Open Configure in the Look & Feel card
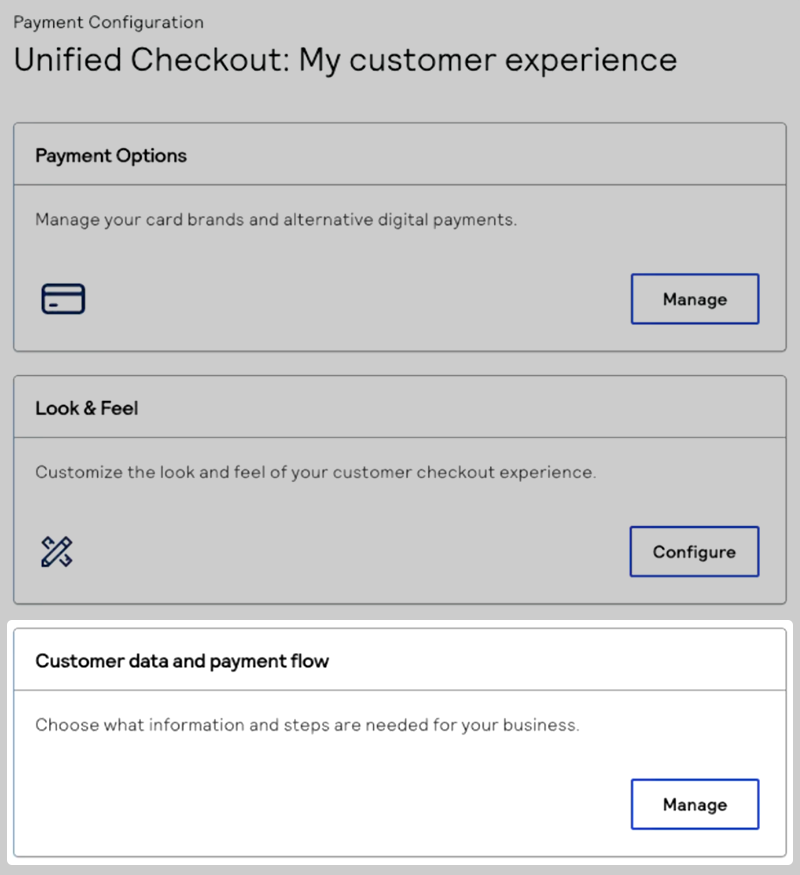 [693, 551]
